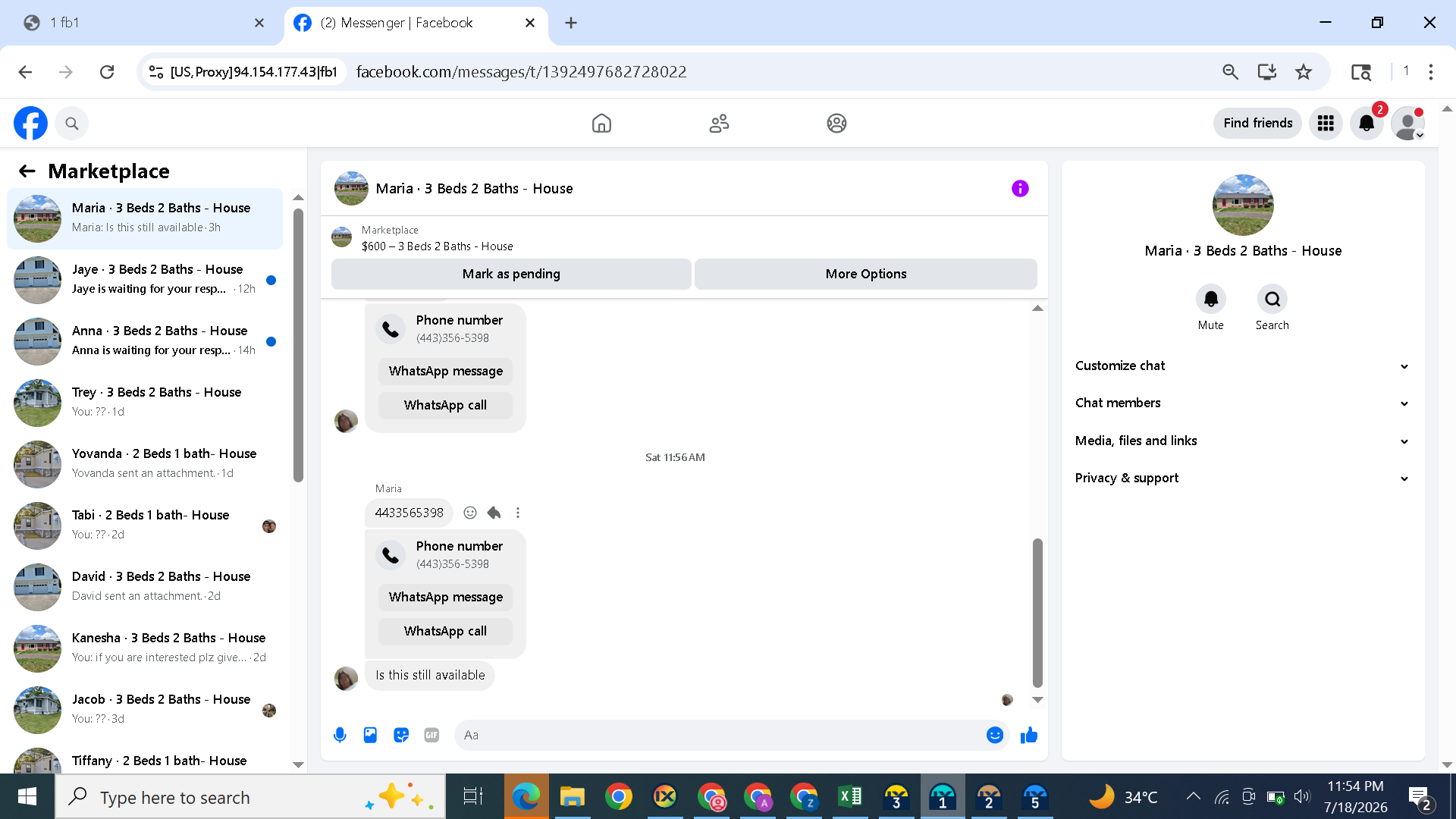Record a voice clip with microphone
The image size is (1456, 819).
coord(340,735)
